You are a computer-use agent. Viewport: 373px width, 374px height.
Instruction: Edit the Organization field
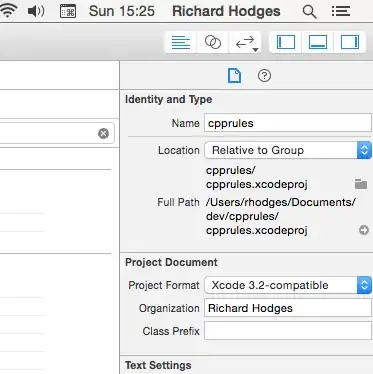[288, 308]
